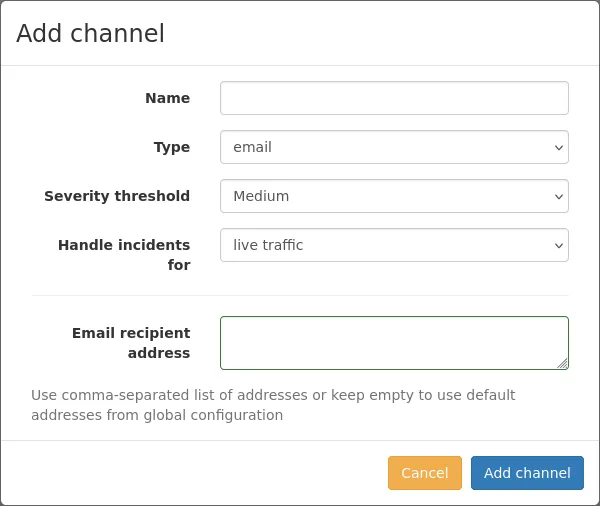Image resolution: width=600 pixels, height=506 pixels.
Task: Click the Add channel dialog title
Action: tap(90, 33)
